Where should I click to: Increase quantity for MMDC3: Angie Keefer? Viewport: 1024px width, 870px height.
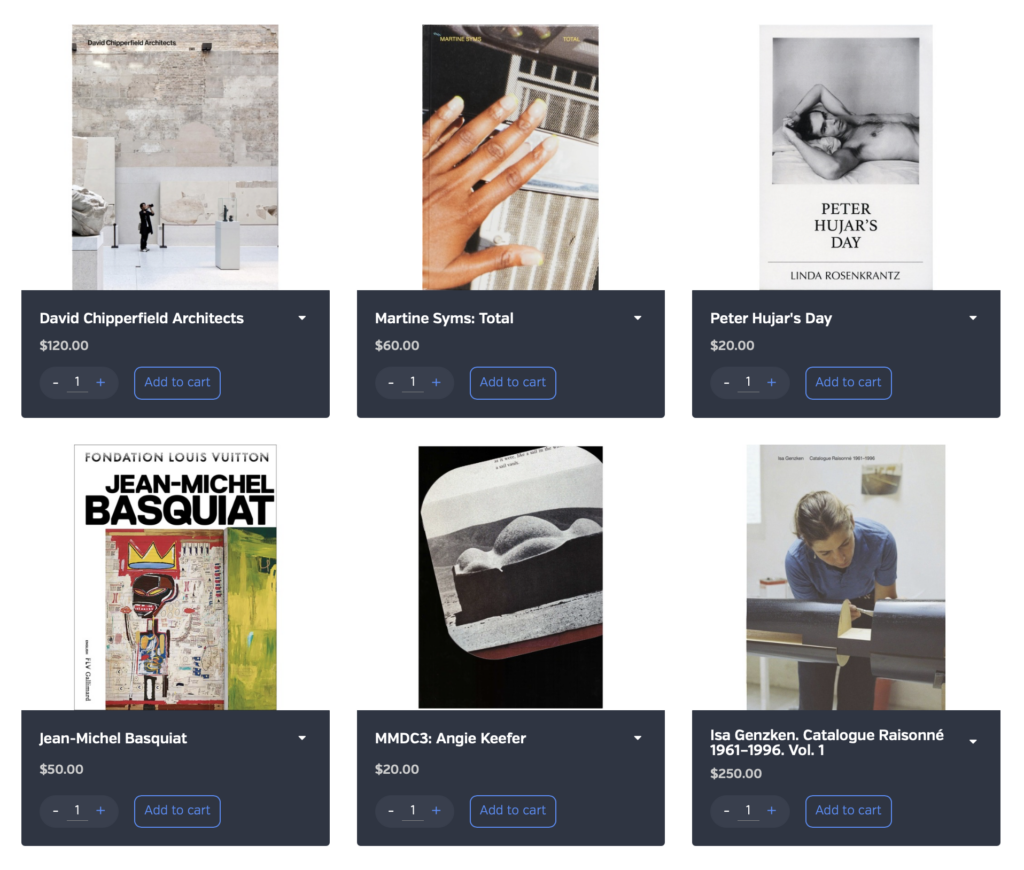[436, 811]
